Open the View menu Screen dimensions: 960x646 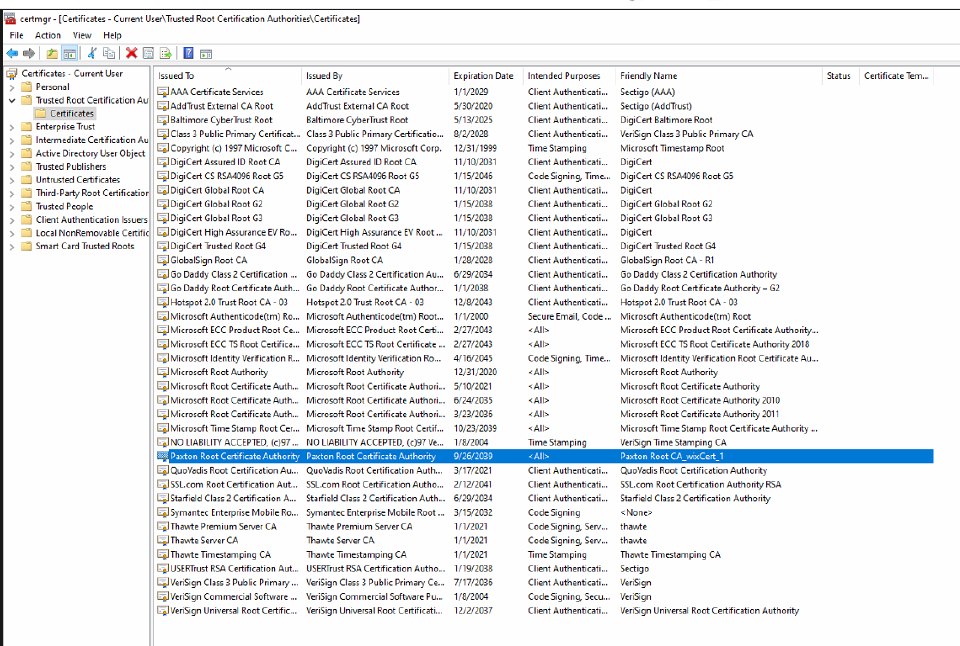point(82,36)
